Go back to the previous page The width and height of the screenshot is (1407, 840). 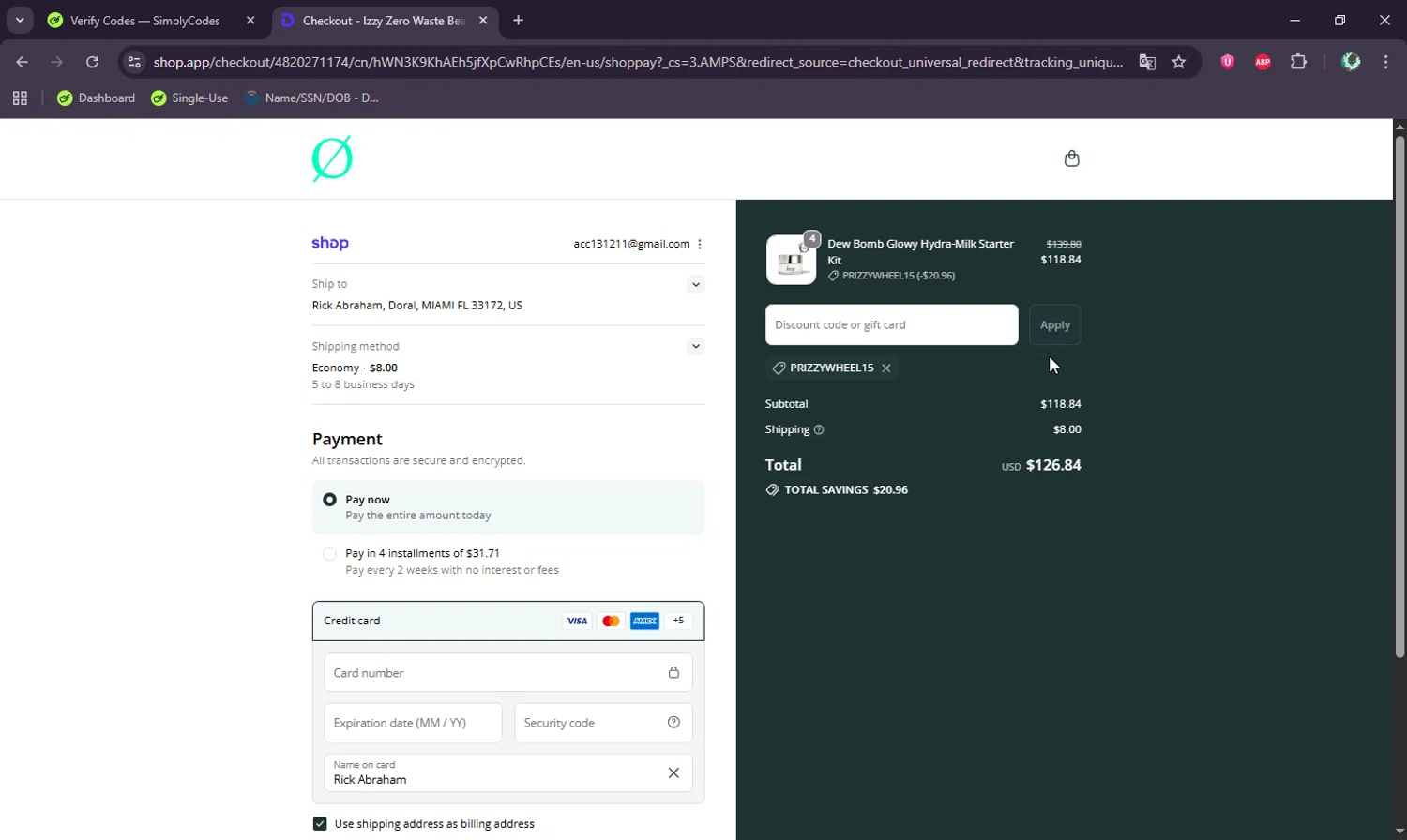[22, 62]
